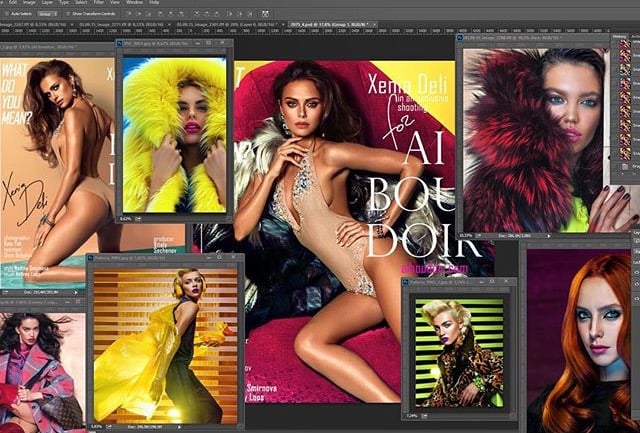The height and width of the screenshot is (433, 640).
Task: Click the Distribute right edges icon
Action: 250,14
